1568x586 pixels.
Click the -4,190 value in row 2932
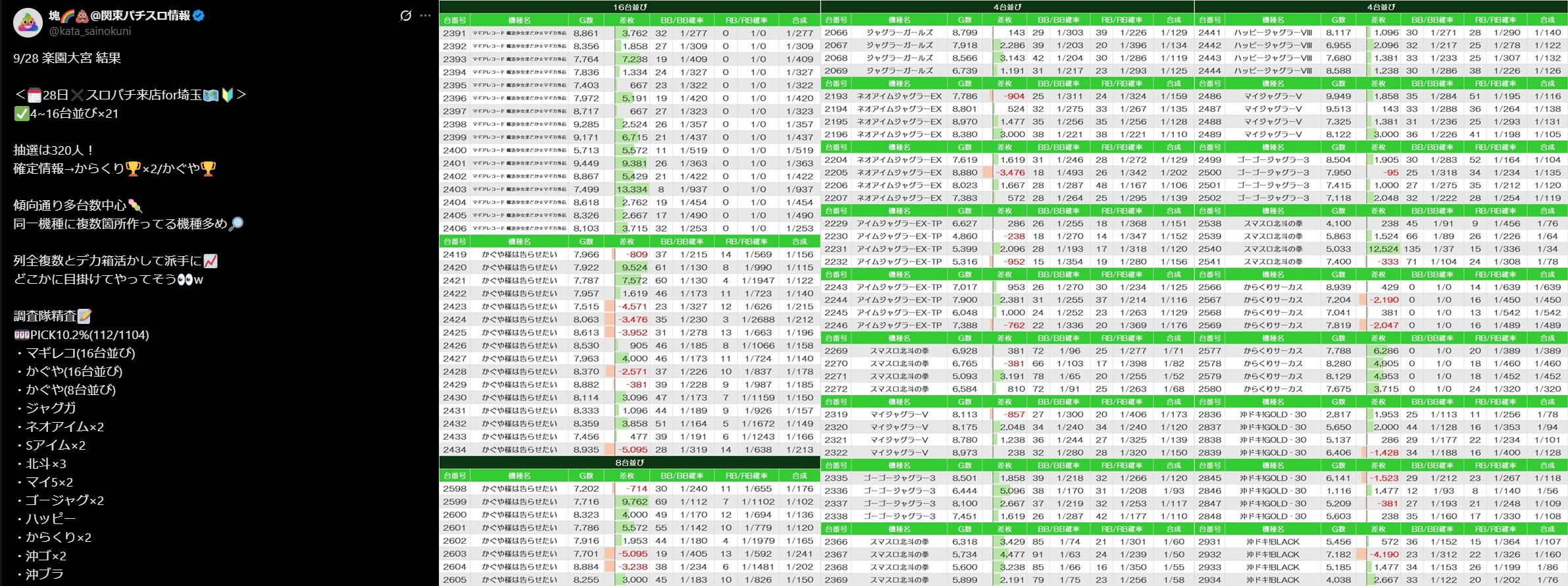pos(1384,554)
